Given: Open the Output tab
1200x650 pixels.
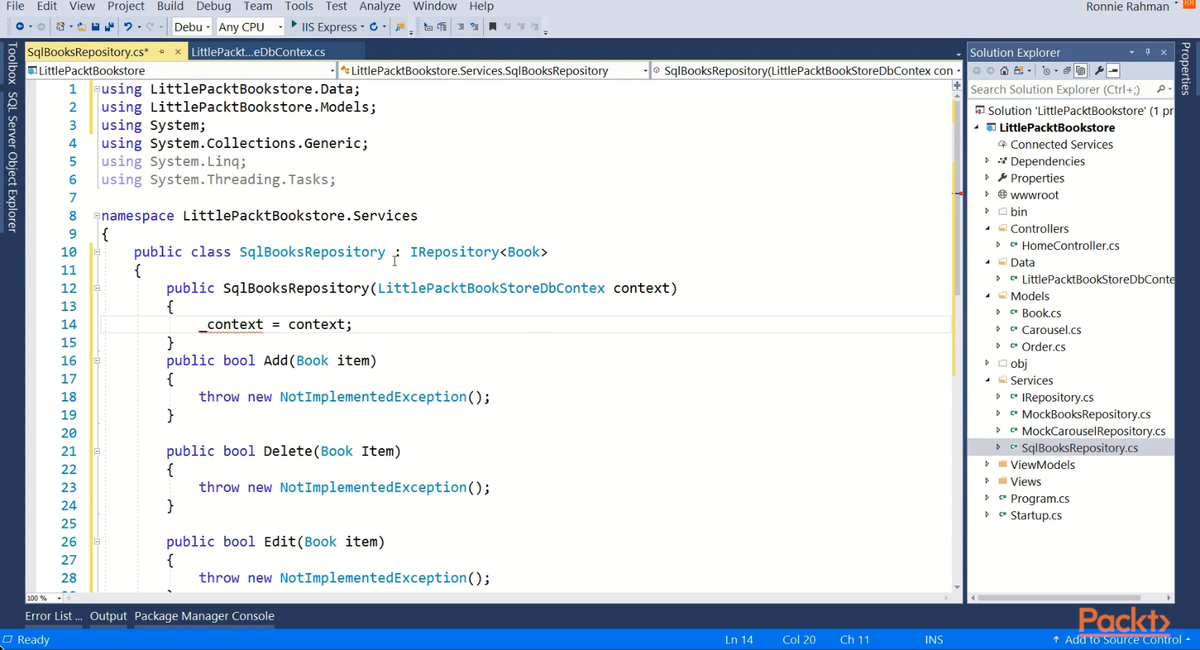Looking at the screenshot, I should pyautogui.click(x=109, y=616).
